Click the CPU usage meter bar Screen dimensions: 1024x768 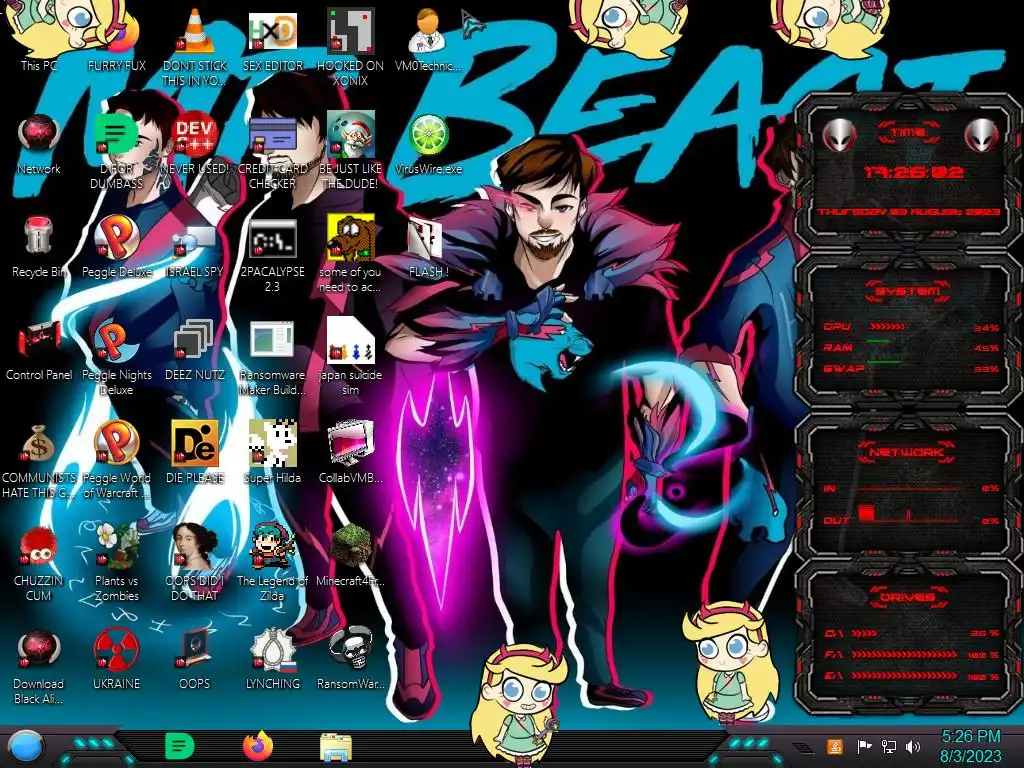887,326
